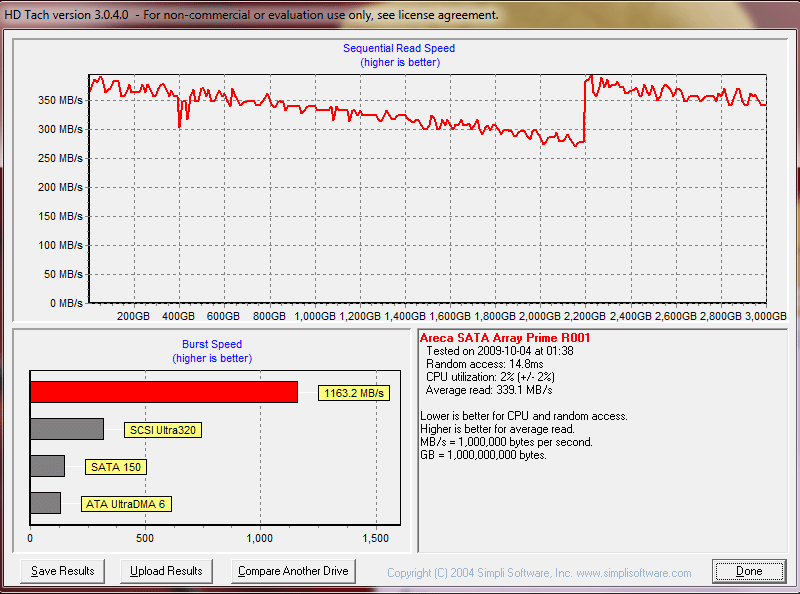This screenshot has height=594, width=800.
Task: Click the '200GB' x-axis label
Action: [133, 316]
